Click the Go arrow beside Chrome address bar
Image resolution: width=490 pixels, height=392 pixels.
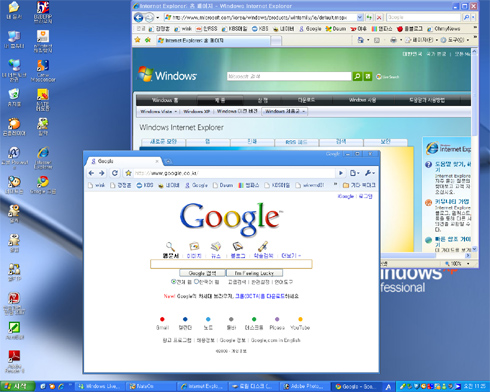coord(341,173)
